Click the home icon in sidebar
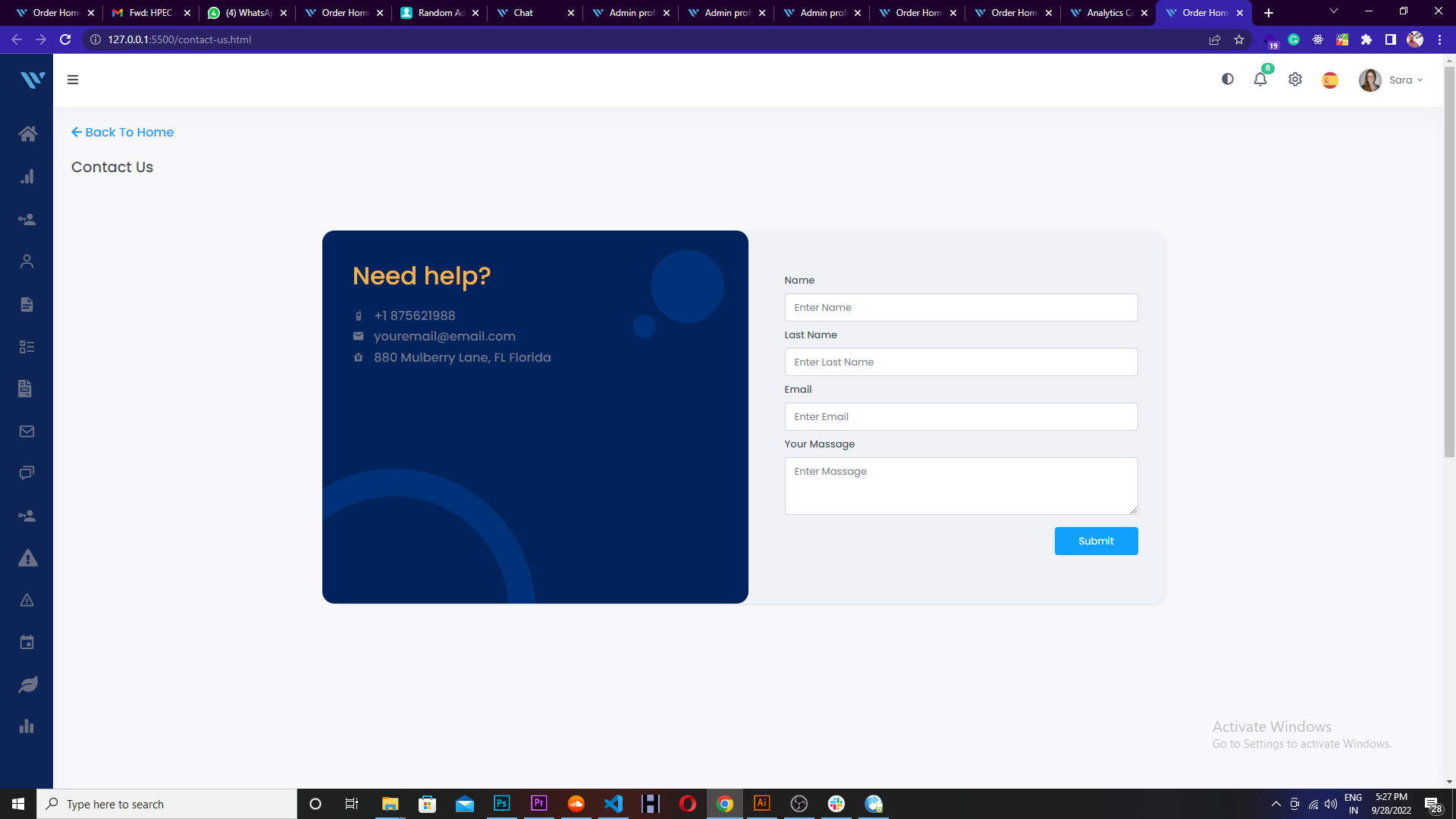 [27, 134]
